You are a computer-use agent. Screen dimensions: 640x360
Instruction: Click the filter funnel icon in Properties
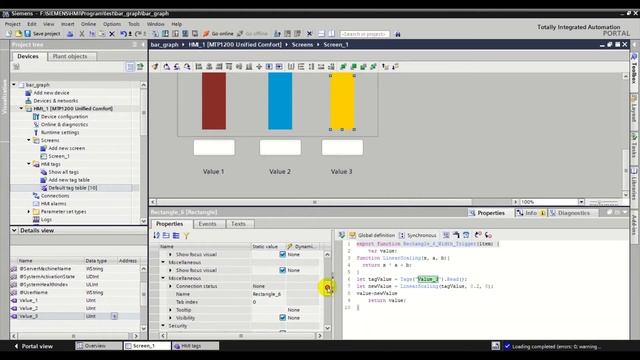(186, 236)
